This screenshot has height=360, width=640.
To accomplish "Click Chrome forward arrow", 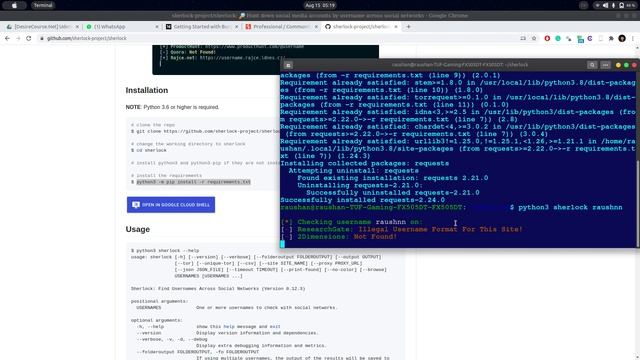I will 18,38.
